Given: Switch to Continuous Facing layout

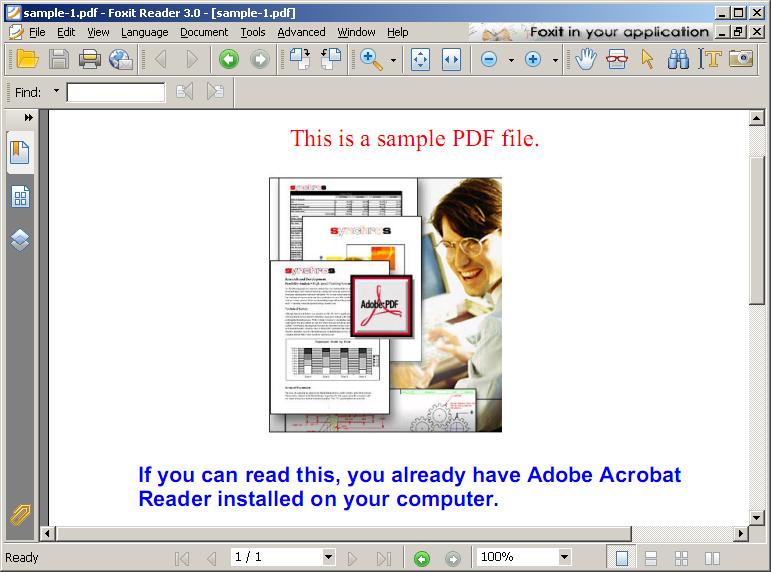Looking at the screenshot, I should pos(682,558).
